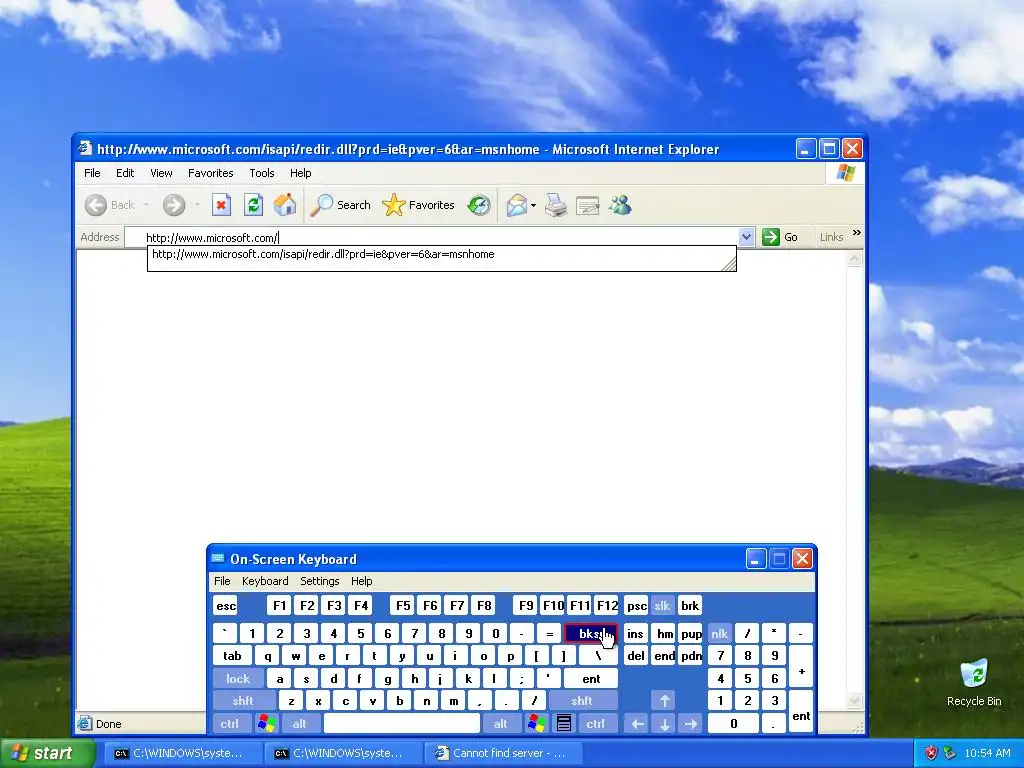
Task: Open the Mail button dropdown arrow
Action: pos(533,205)
